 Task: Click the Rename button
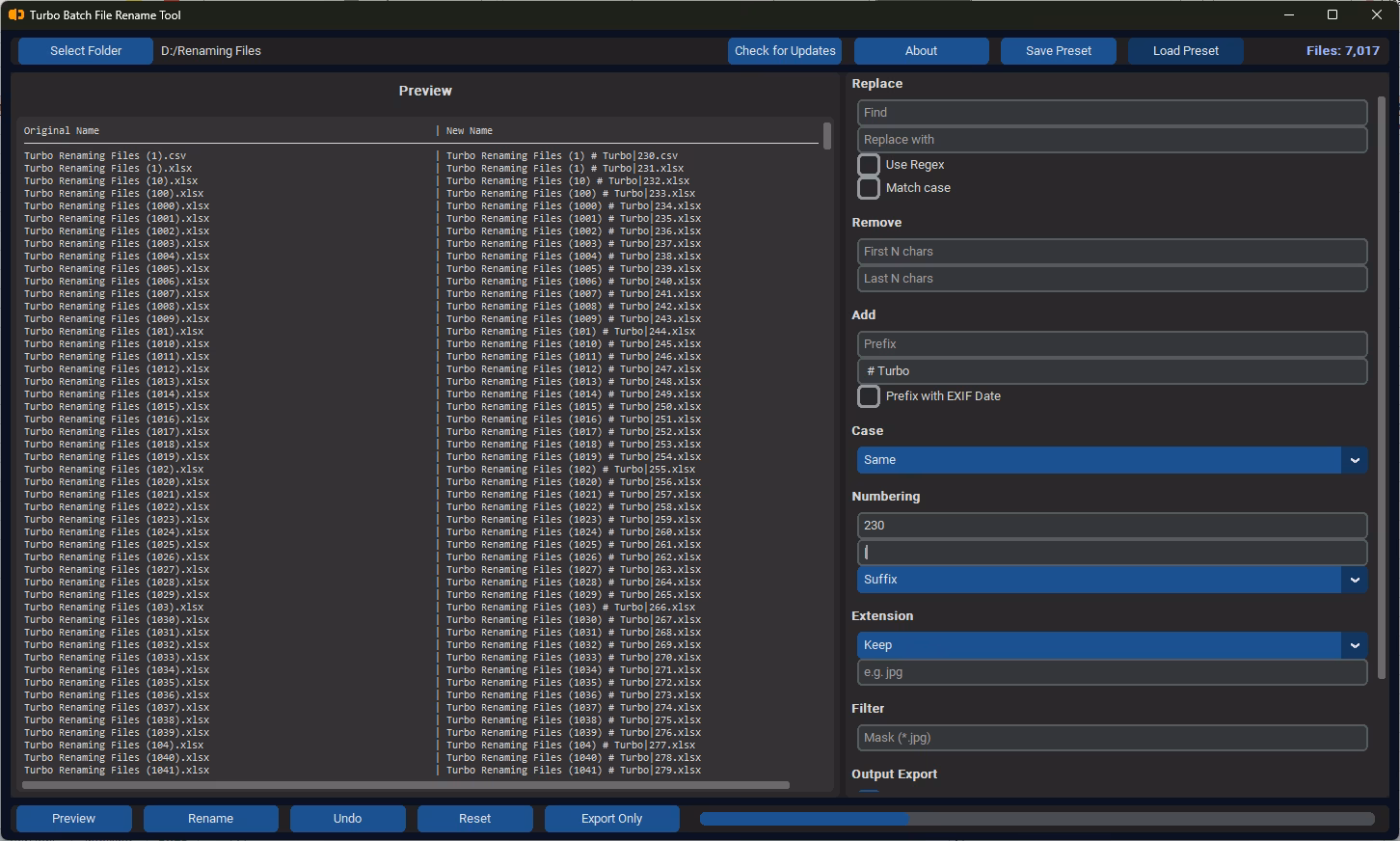point(211,819)
